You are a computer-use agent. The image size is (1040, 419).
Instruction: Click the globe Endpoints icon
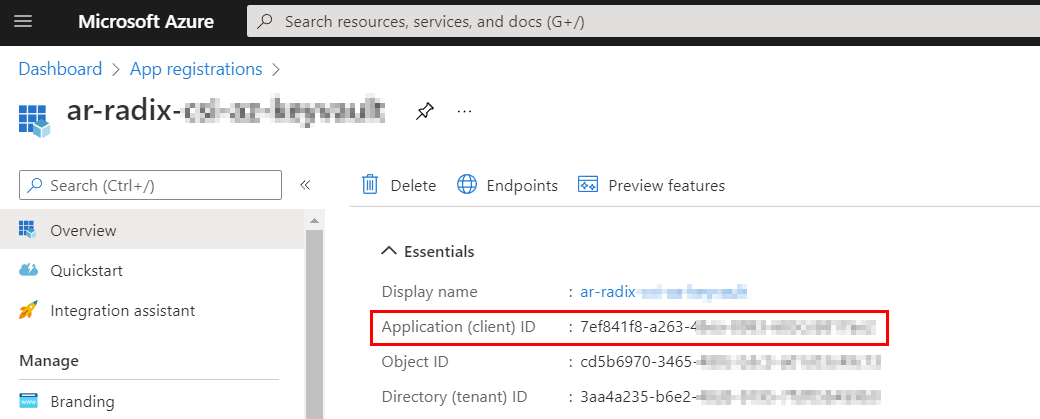(467, 184)
